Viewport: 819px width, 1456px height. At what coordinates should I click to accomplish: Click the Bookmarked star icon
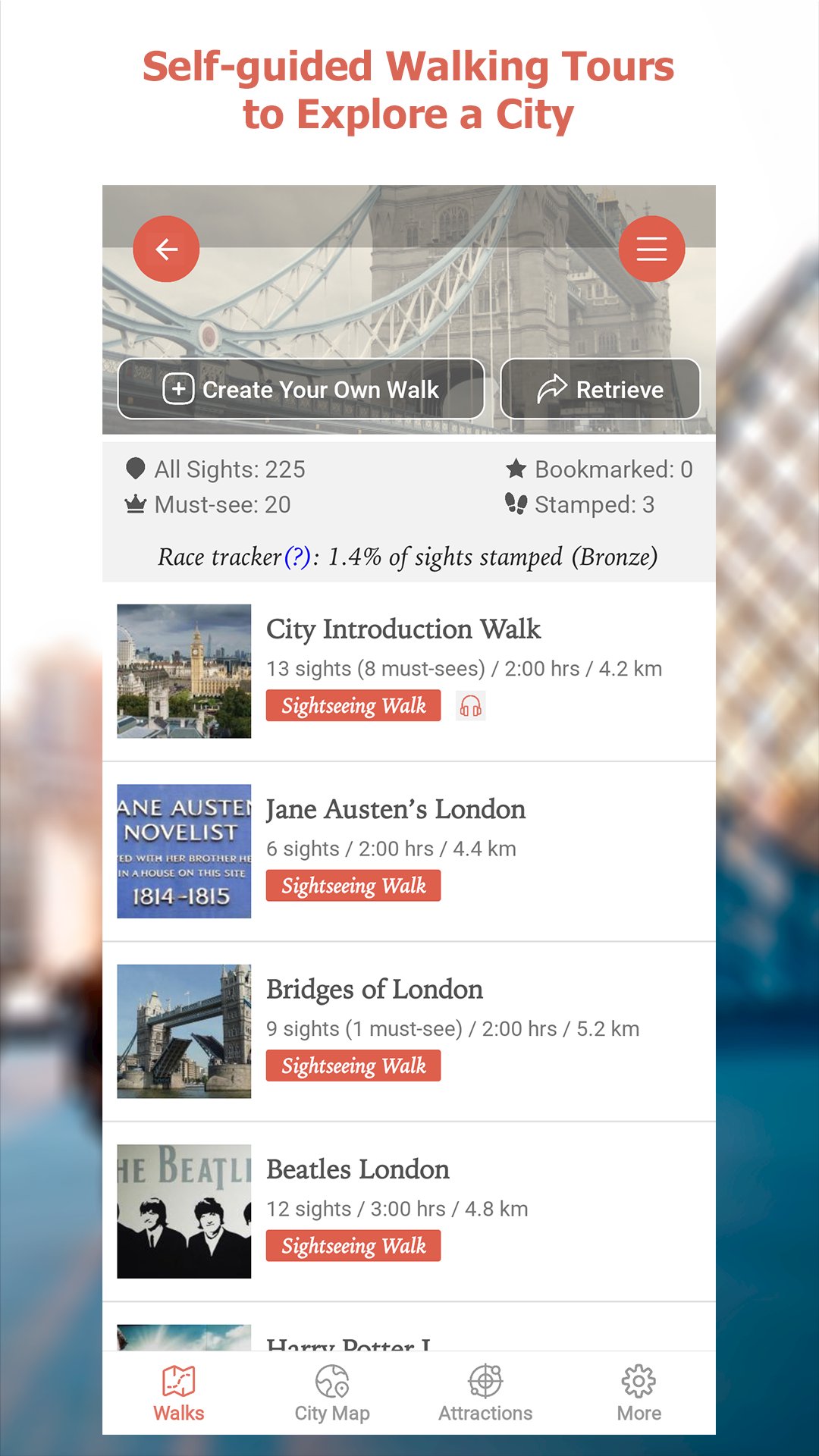click(x=516, y=469)
